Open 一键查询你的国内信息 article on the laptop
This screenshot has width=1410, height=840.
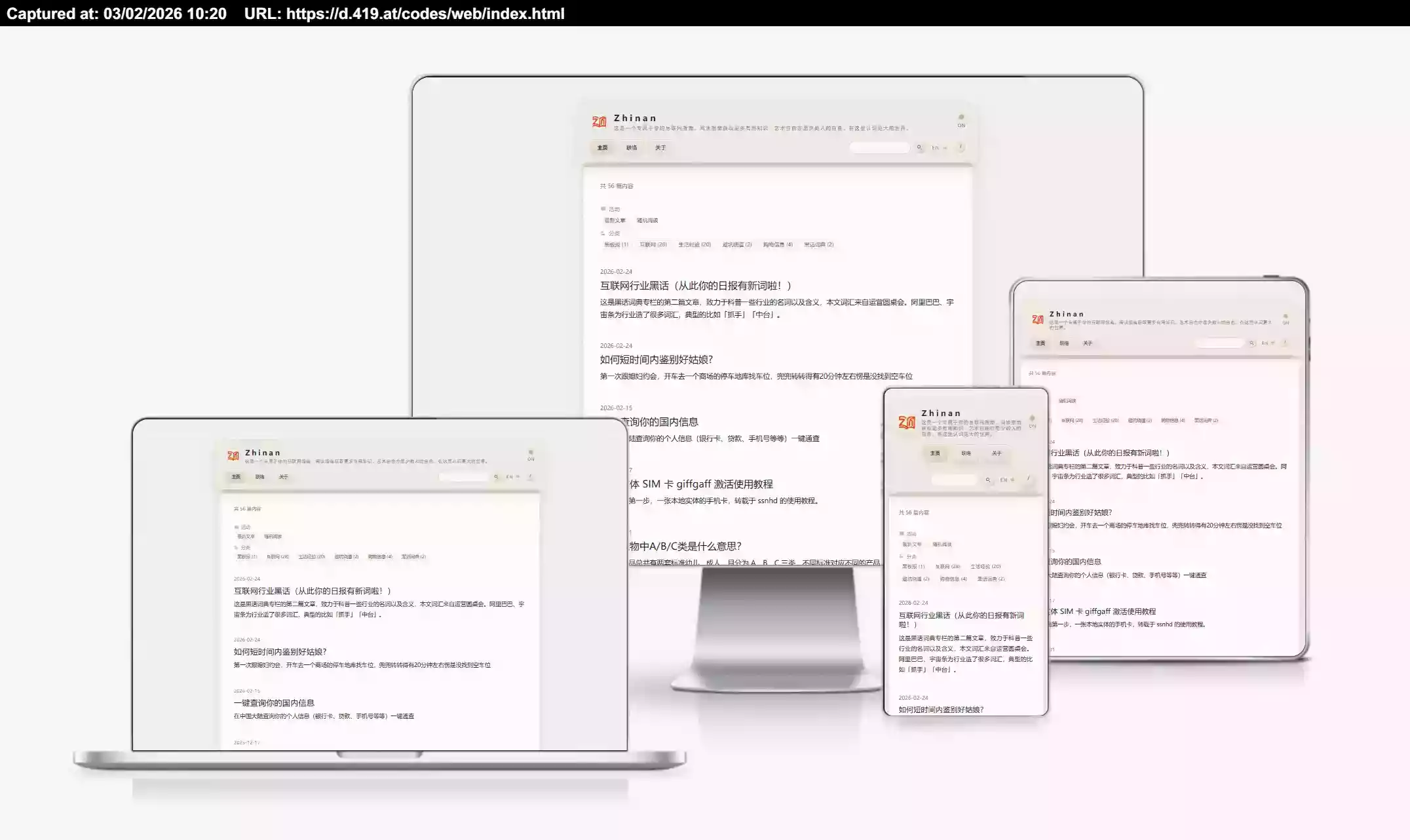click(x=274, y=703)
